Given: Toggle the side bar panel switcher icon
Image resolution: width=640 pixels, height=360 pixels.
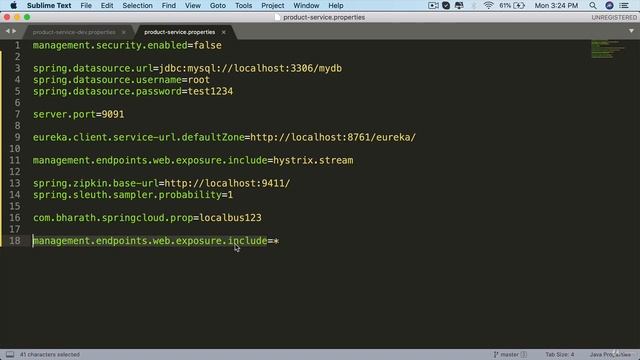Looking at the screenshot, I should [x=10, y=354].
